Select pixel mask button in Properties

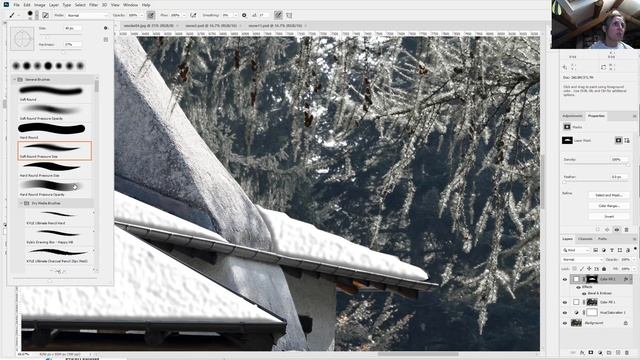click(x=618, y=140)
